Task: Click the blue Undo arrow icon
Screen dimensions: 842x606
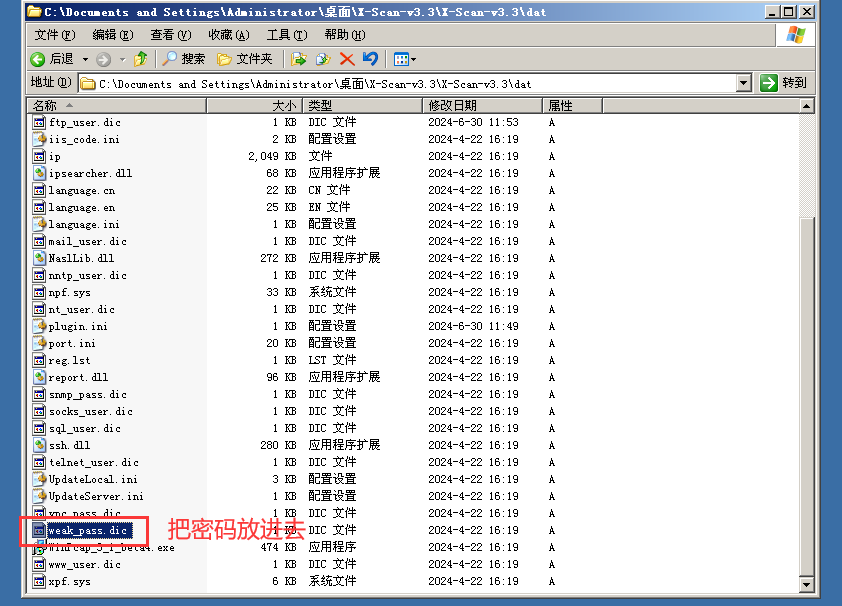Action: (x=370, y=59)
